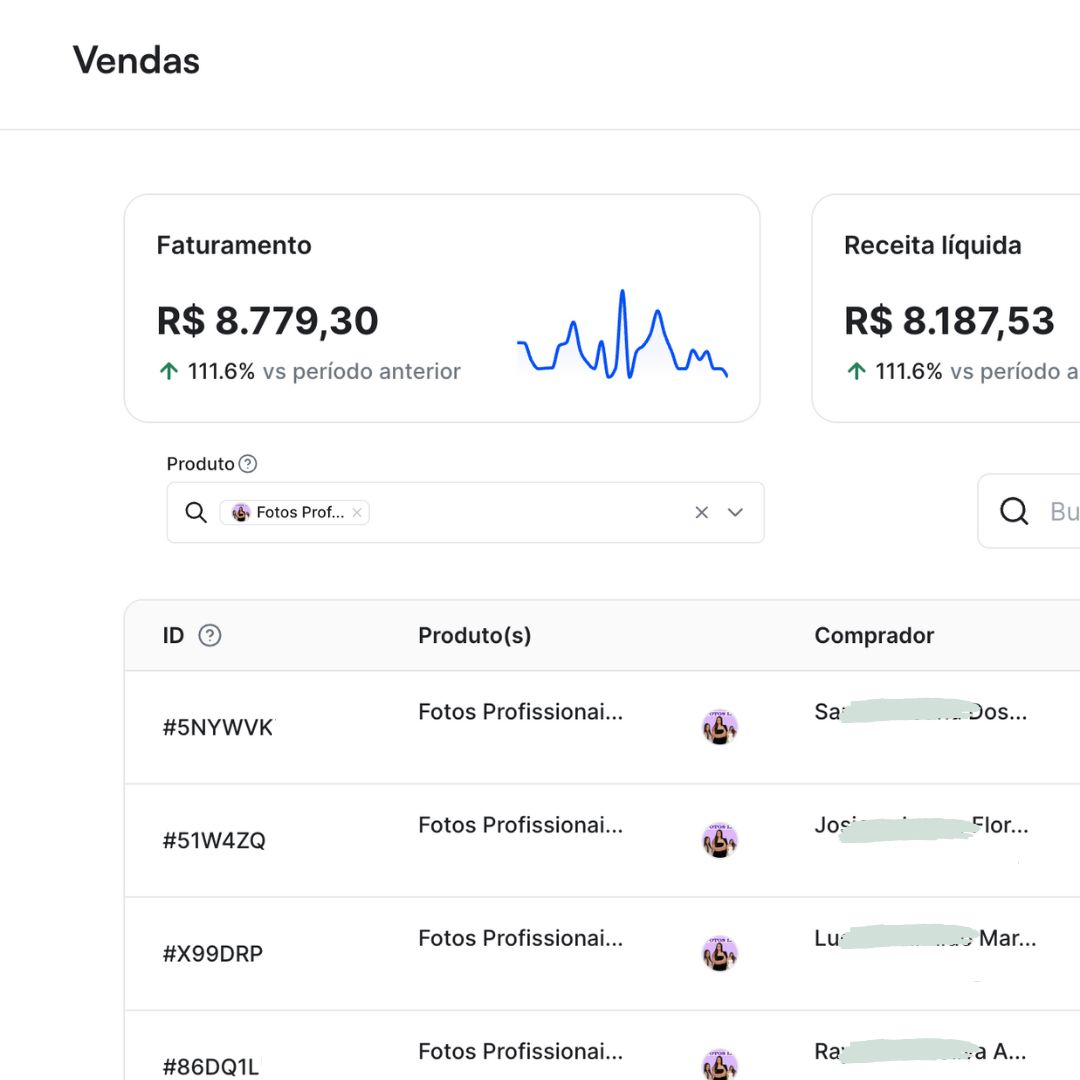The image size is (1080, 1080).
Task: Expand the Produto filter dropdown chevron
Action: (x=735, y=512)
